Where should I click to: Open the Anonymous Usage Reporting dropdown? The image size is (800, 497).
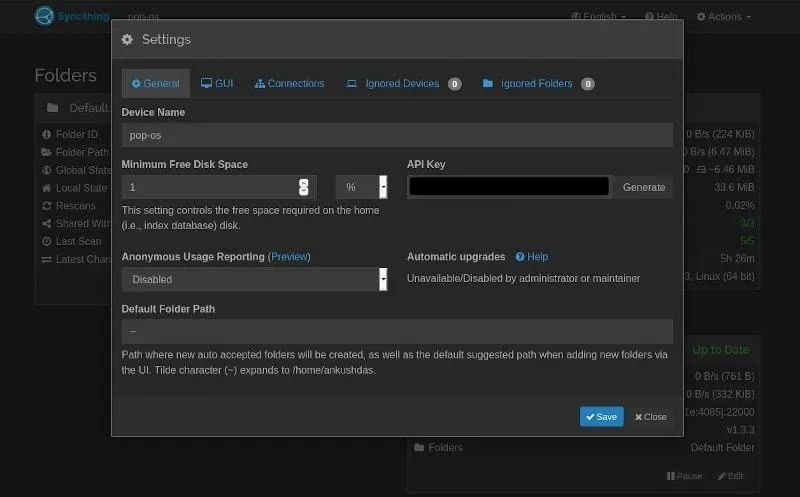click(x=254, y=280)
